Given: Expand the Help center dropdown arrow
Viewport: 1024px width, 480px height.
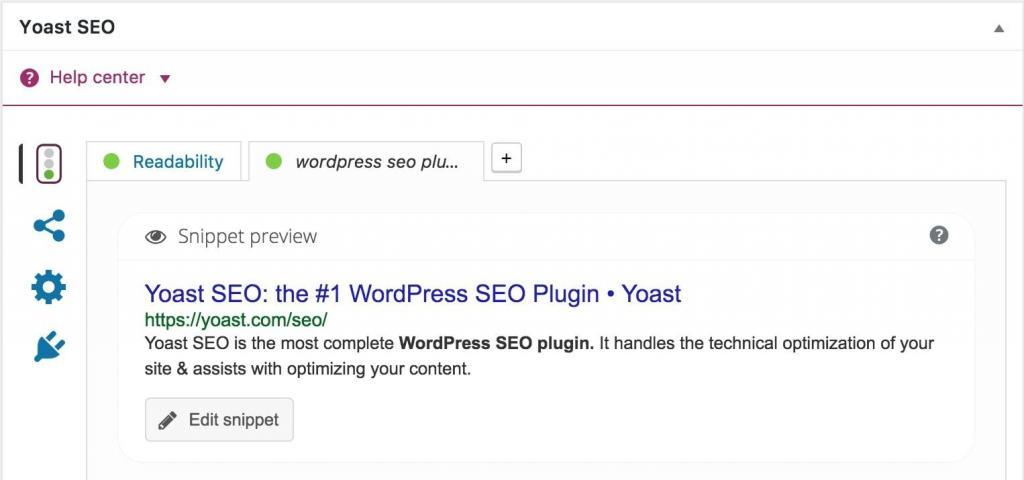Looking at the screenshot, I should pyautogui.click(x=165, y=79).
